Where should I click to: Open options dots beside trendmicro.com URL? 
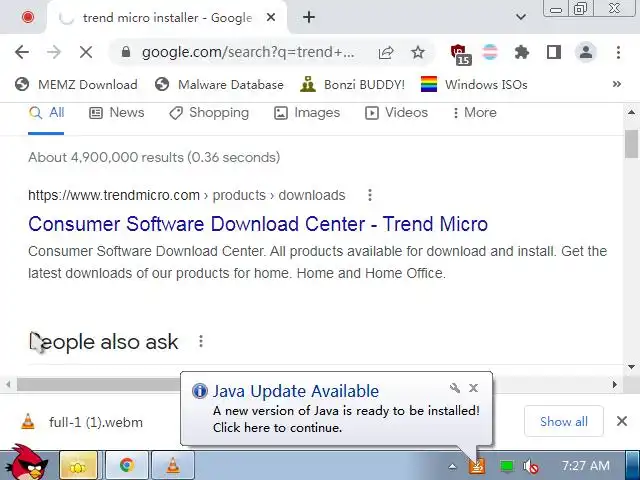(370, 195)
